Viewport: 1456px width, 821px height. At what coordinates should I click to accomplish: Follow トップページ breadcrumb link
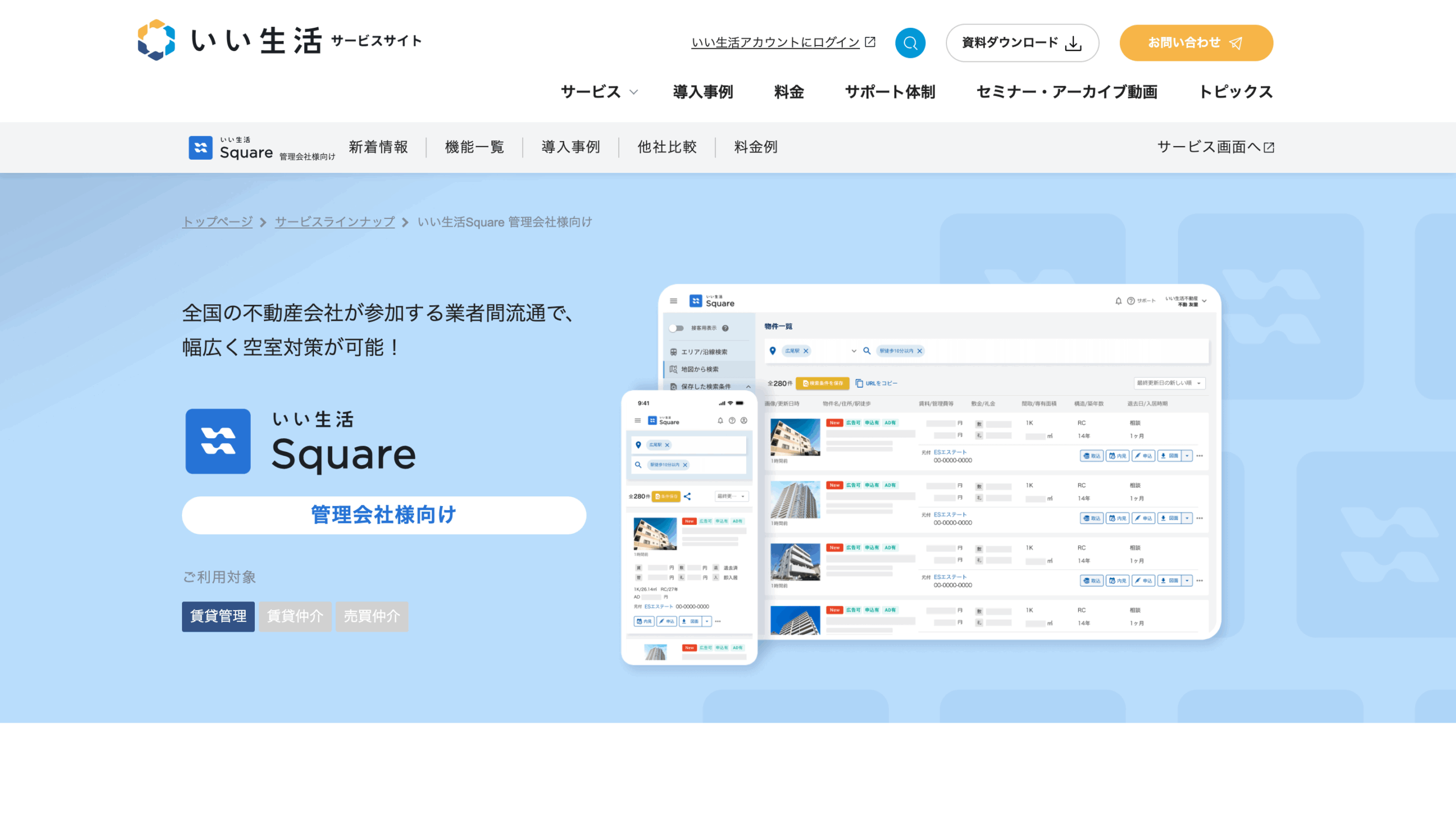tap(217, 222)
